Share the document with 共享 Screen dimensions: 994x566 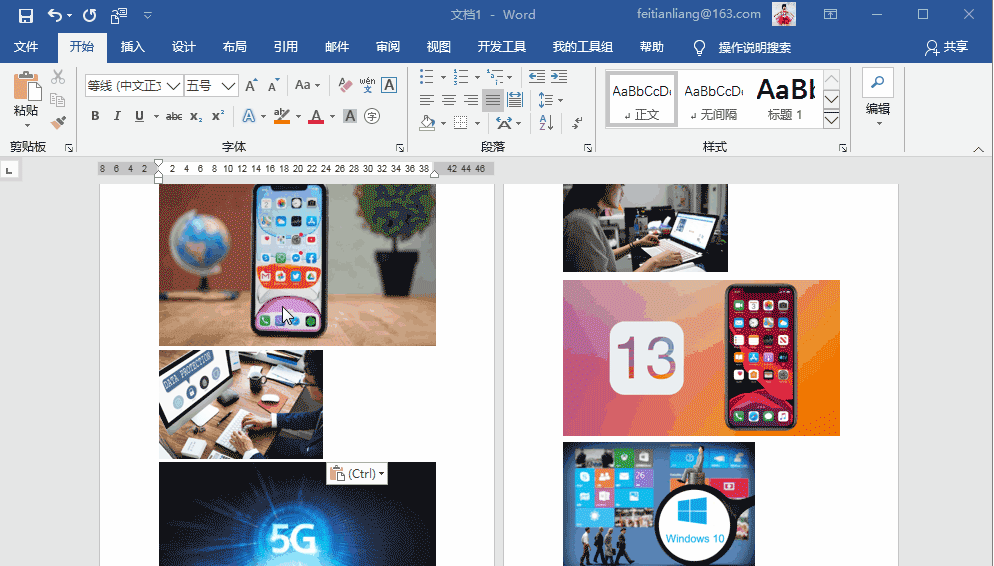(946, 47)
